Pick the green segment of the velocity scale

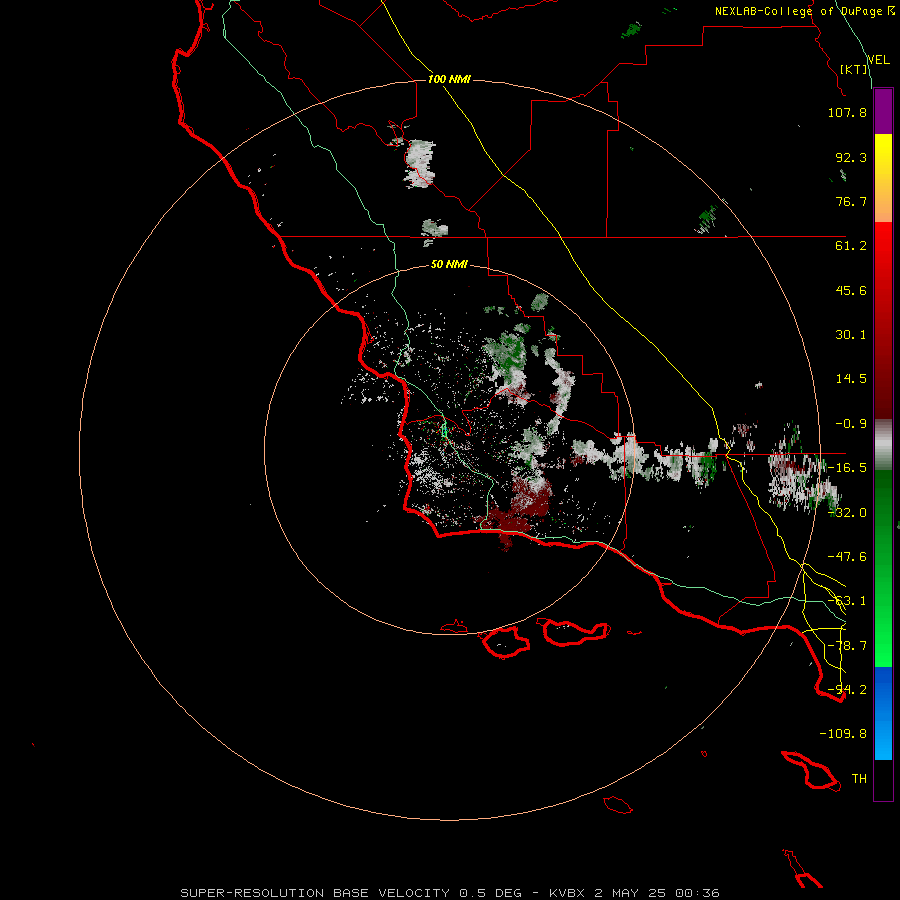point(883,568)
